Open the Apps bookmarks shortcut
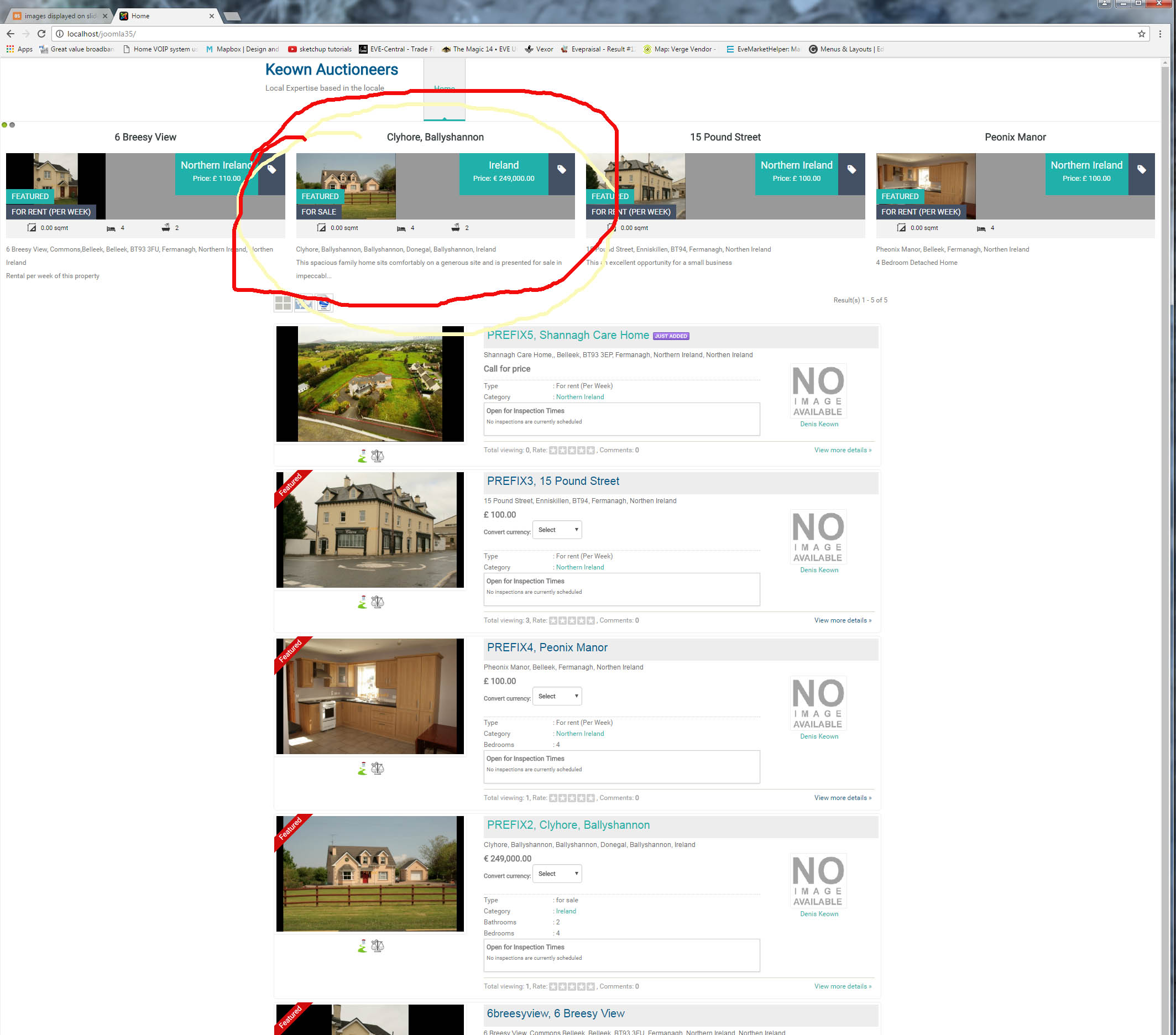 click(x=19, y=49)
